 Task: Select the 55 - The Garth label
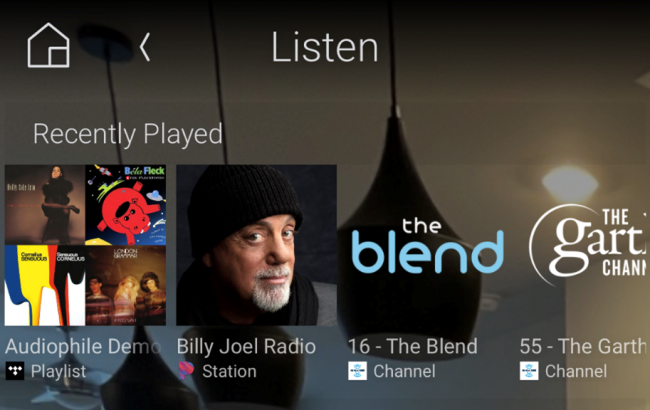(x=583, y=347)
